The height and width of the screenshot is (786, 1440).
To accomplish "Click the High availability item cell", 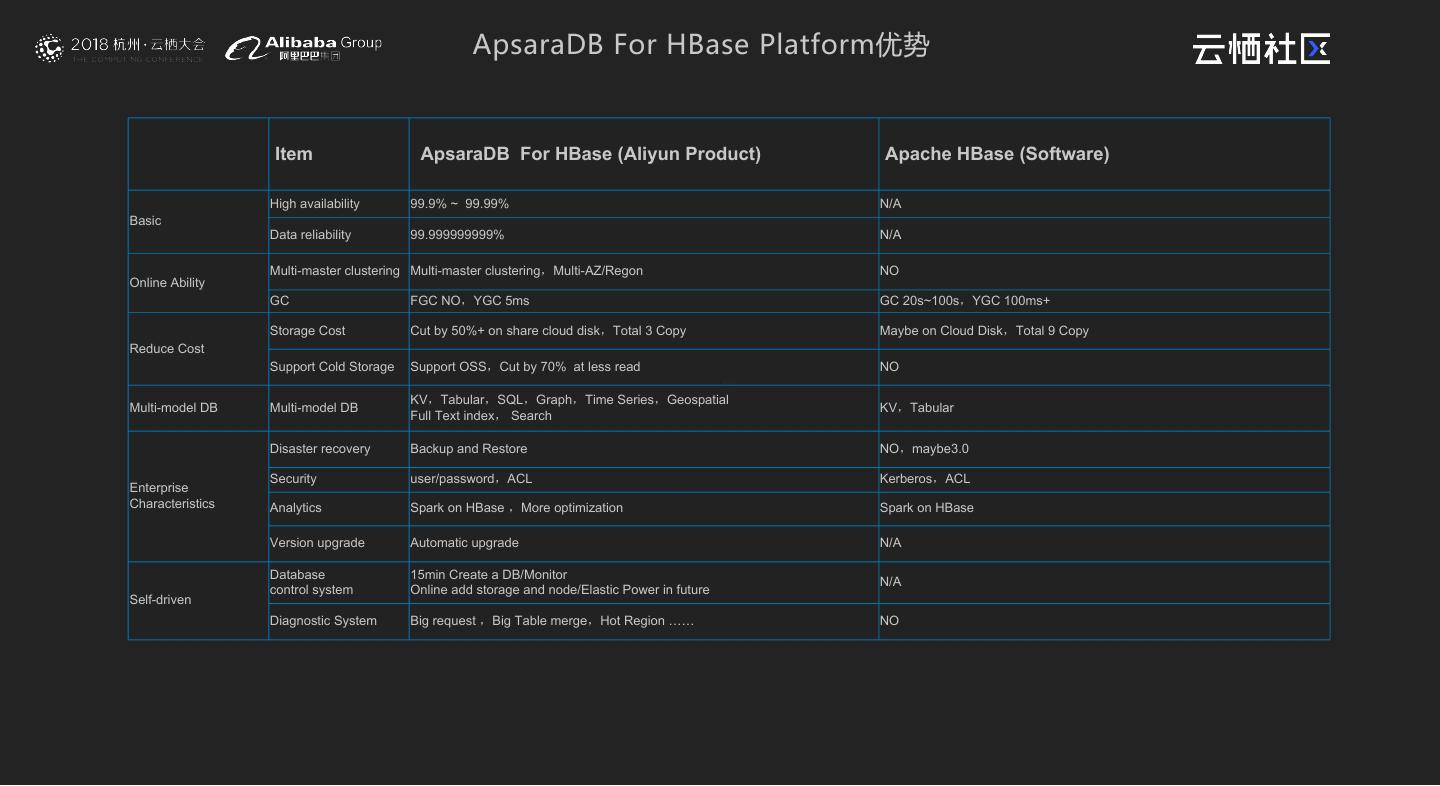I will [315, 204].
